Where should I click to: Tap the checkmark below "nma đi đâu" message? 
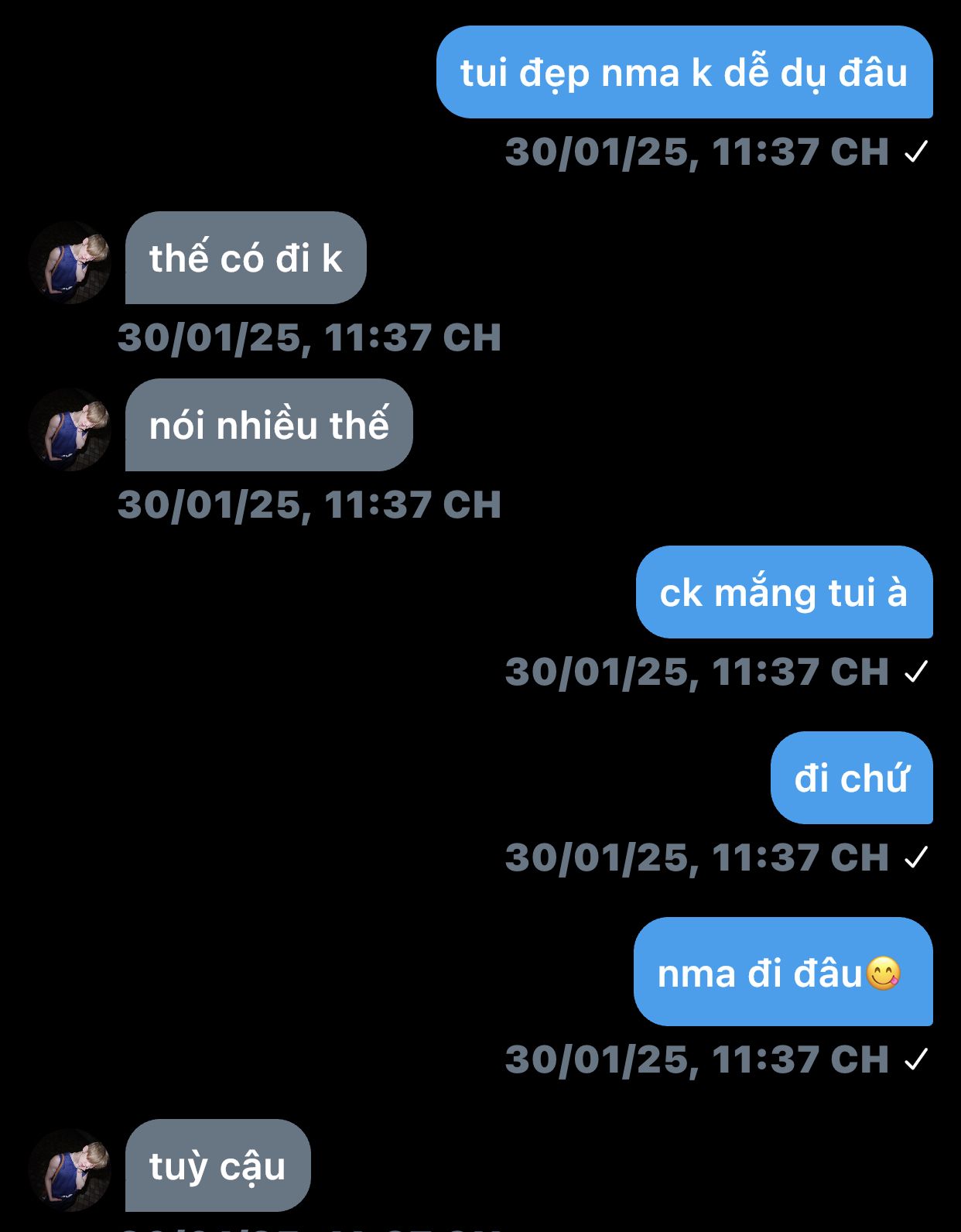(x=916, y=1059)
